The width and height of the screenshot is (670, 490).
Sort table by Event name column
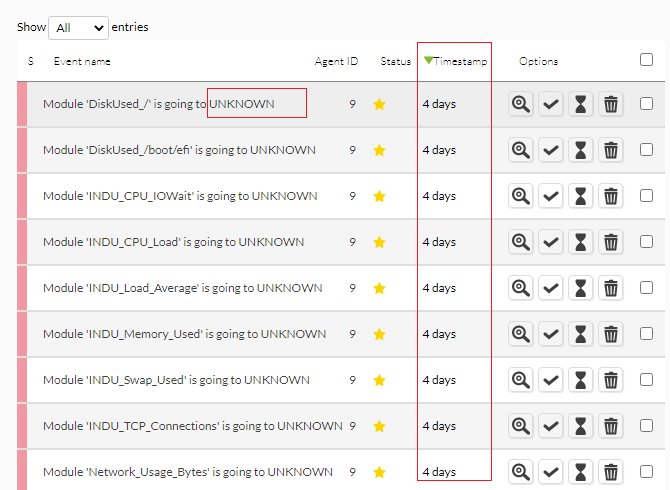coord(82,61)
